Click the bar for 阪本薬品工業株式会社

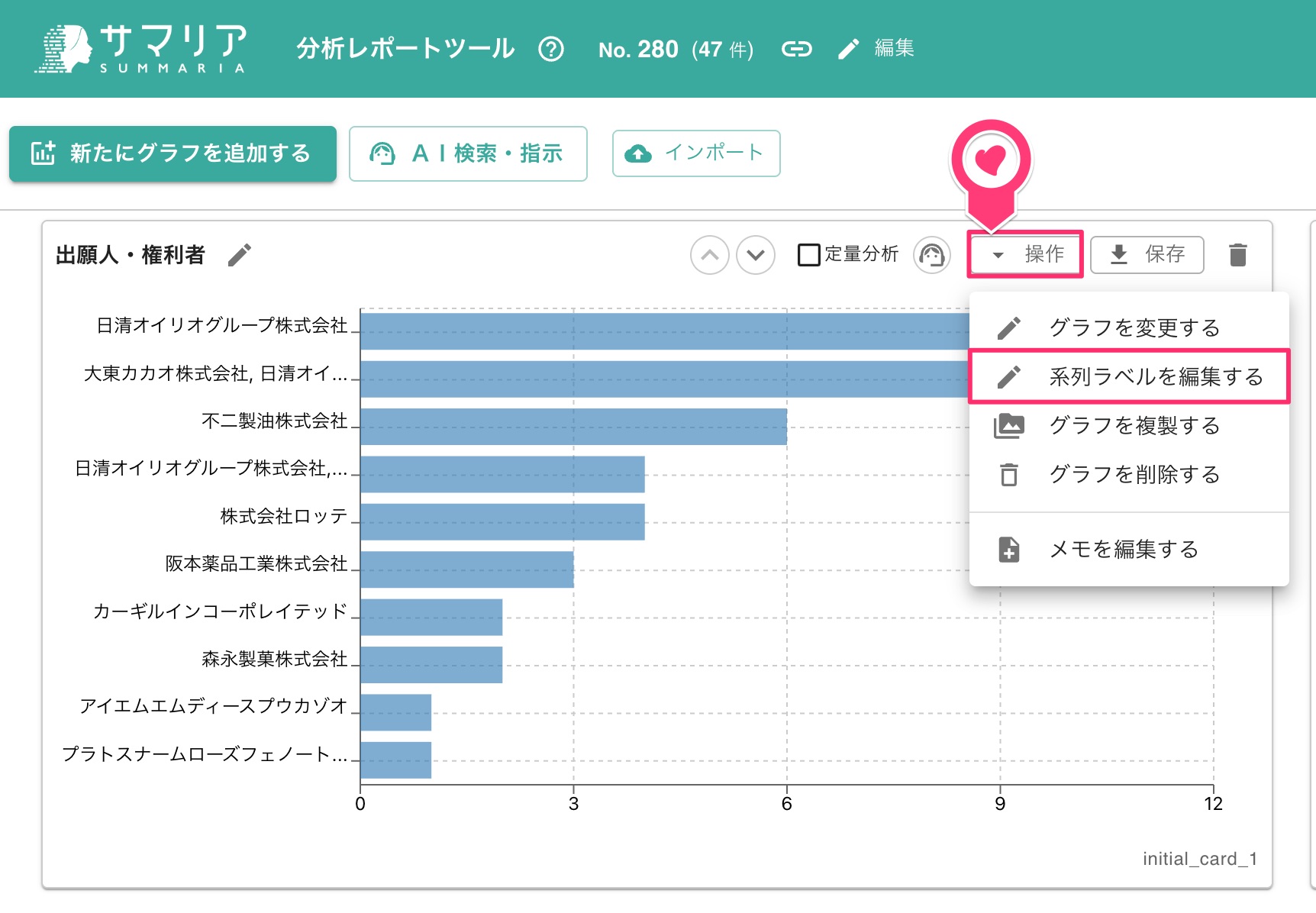pos(467,569)
